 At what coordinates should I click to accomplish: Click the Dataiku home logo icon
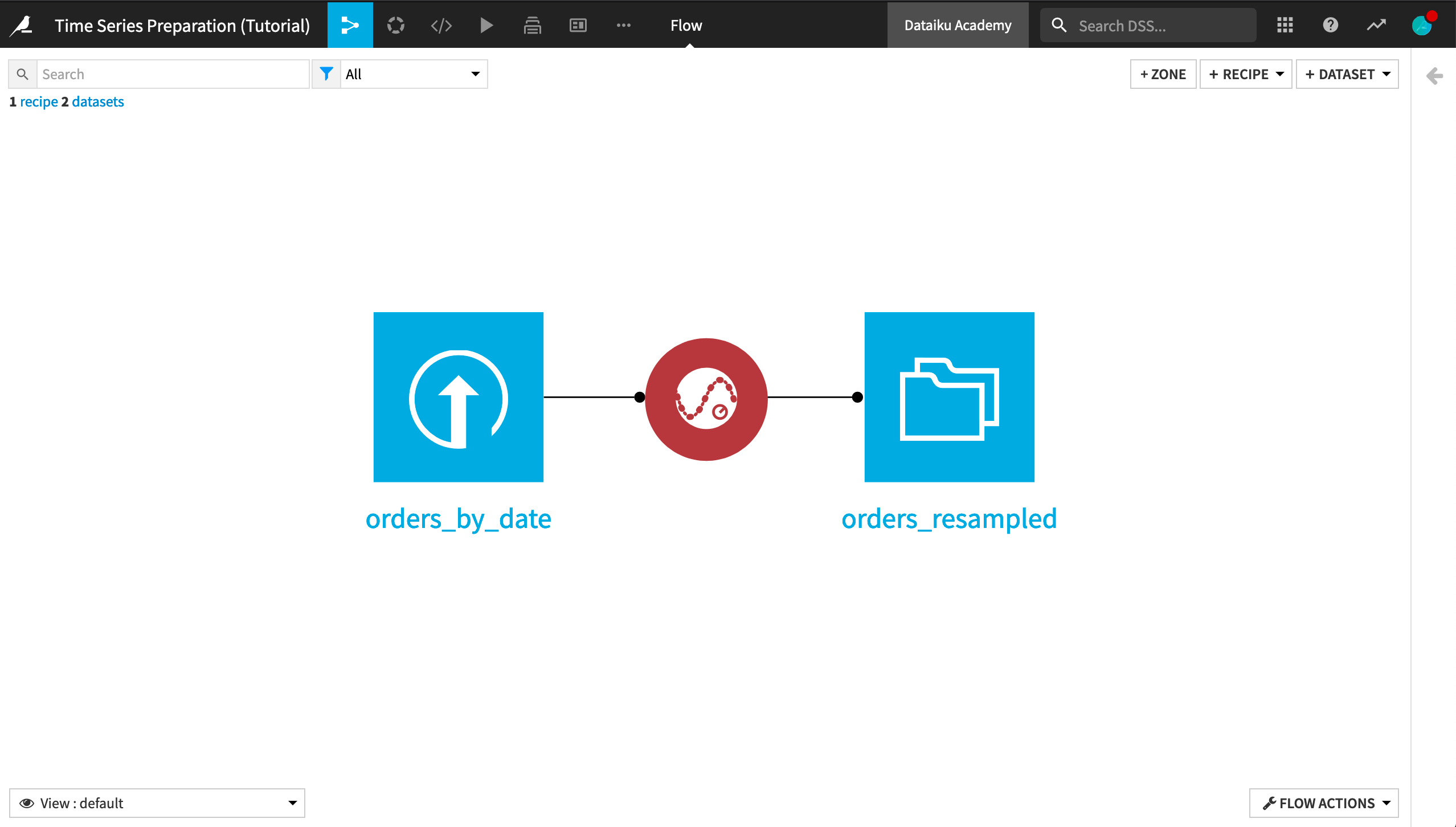22,25
